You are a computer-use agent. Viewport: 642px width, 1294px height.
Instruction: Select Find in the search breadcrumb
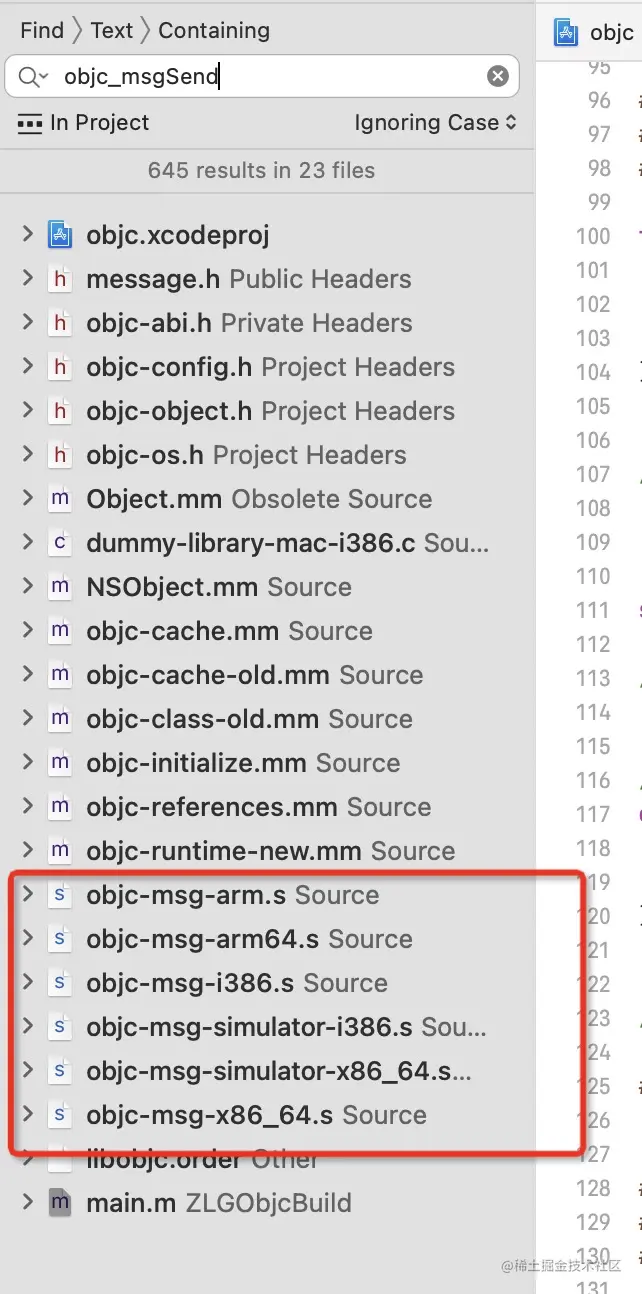[41, 31]
